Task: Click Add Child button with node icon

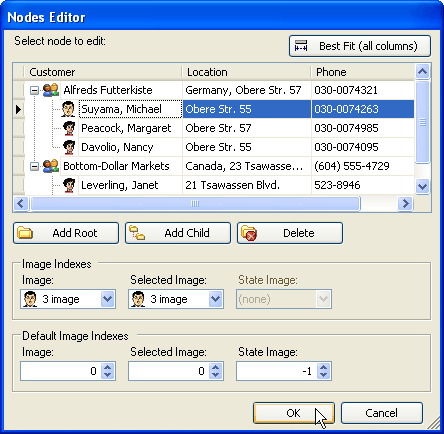Action: click(x=178, y=233)
